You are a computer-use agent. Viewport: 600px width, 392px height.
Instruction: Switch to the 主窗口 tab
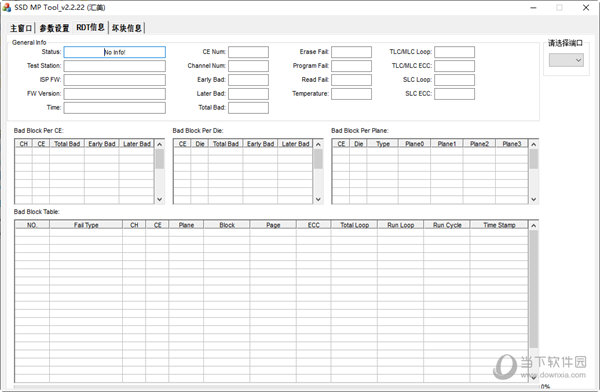pyautogui.click(x=21, y=28)
